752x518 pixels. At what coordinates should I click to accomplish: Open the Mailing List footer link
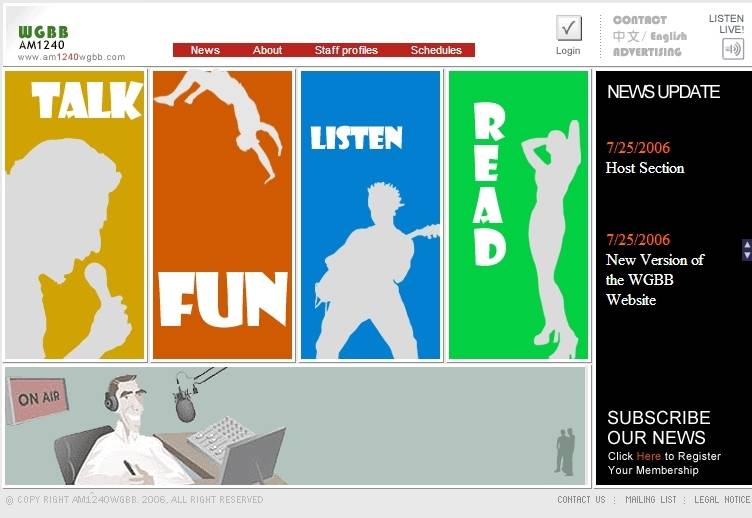pyautogui.click(x=650, y=499)
